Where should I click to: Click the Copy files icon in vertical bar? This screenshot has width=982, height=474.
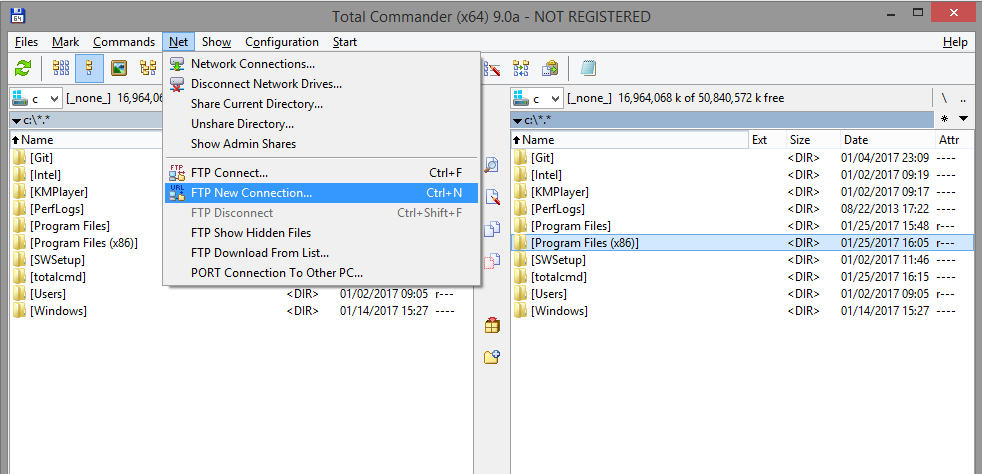tap(492, 229)
